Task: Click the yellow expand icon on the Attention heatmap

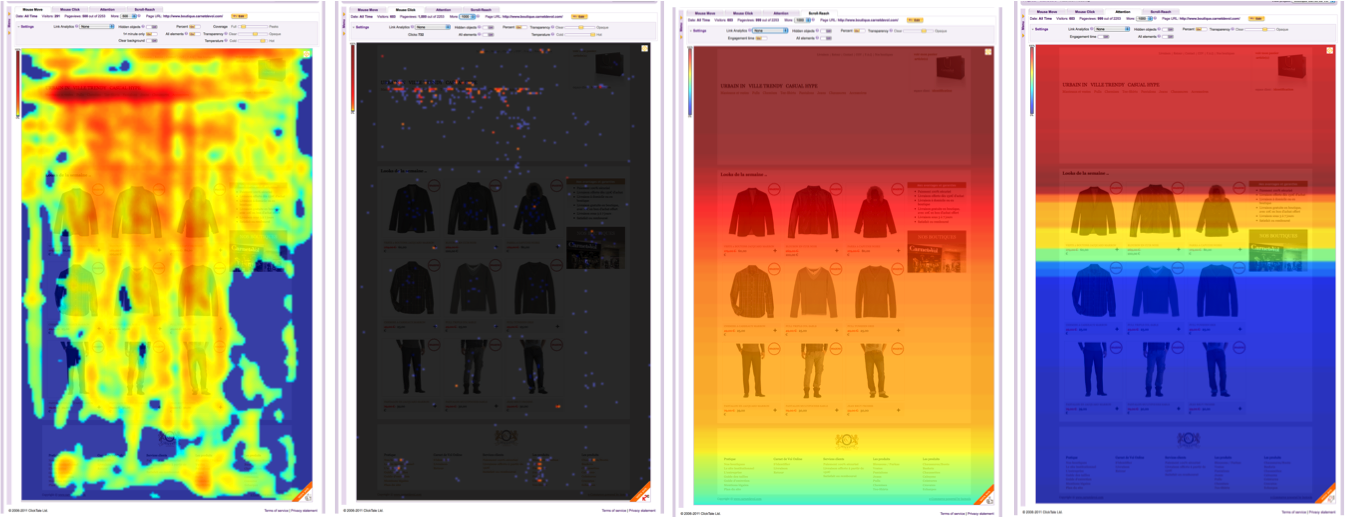Action: 1330,50
